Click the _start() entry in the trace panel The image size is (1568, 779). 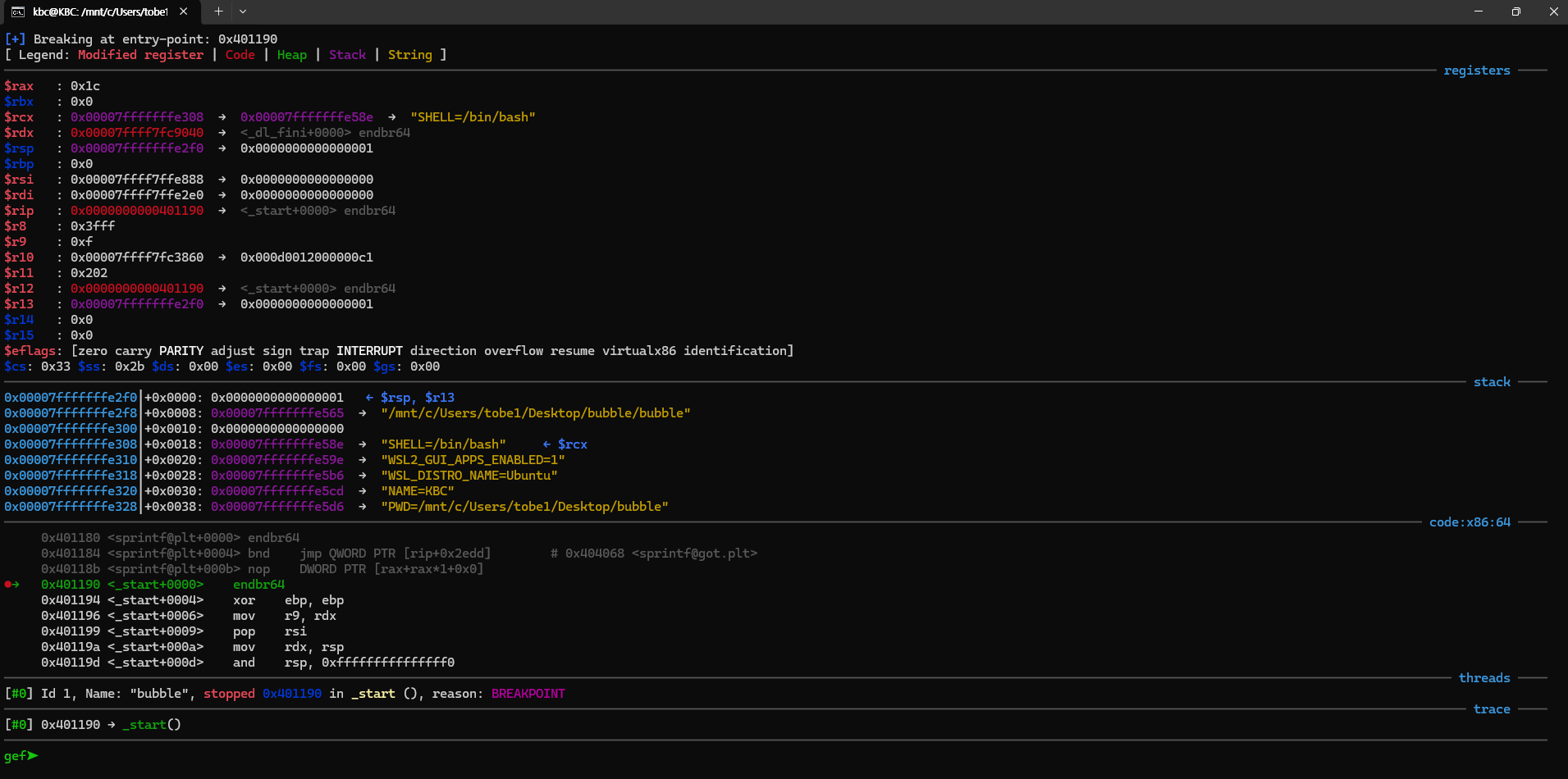(152, 724)
